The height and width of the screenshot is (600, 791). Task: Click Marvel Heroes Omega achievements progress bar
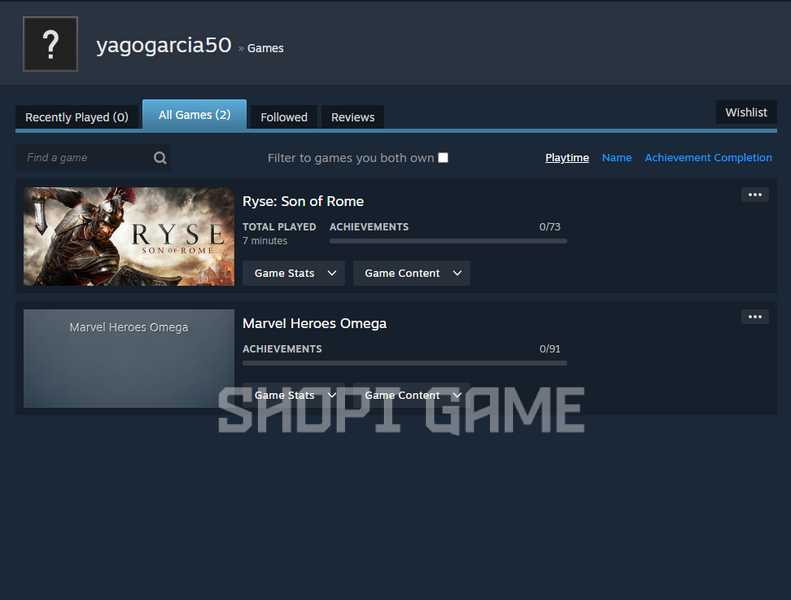[405, 363]
